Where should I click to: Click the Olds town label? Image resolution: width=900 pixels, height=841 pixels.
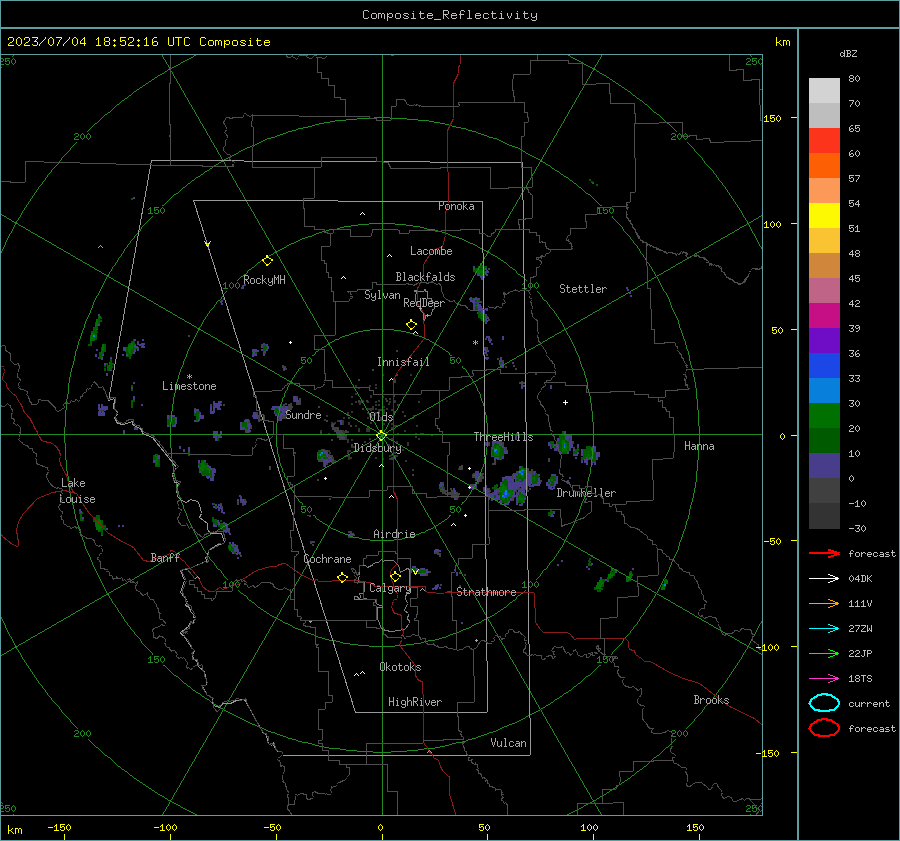[x=381, y=417]
